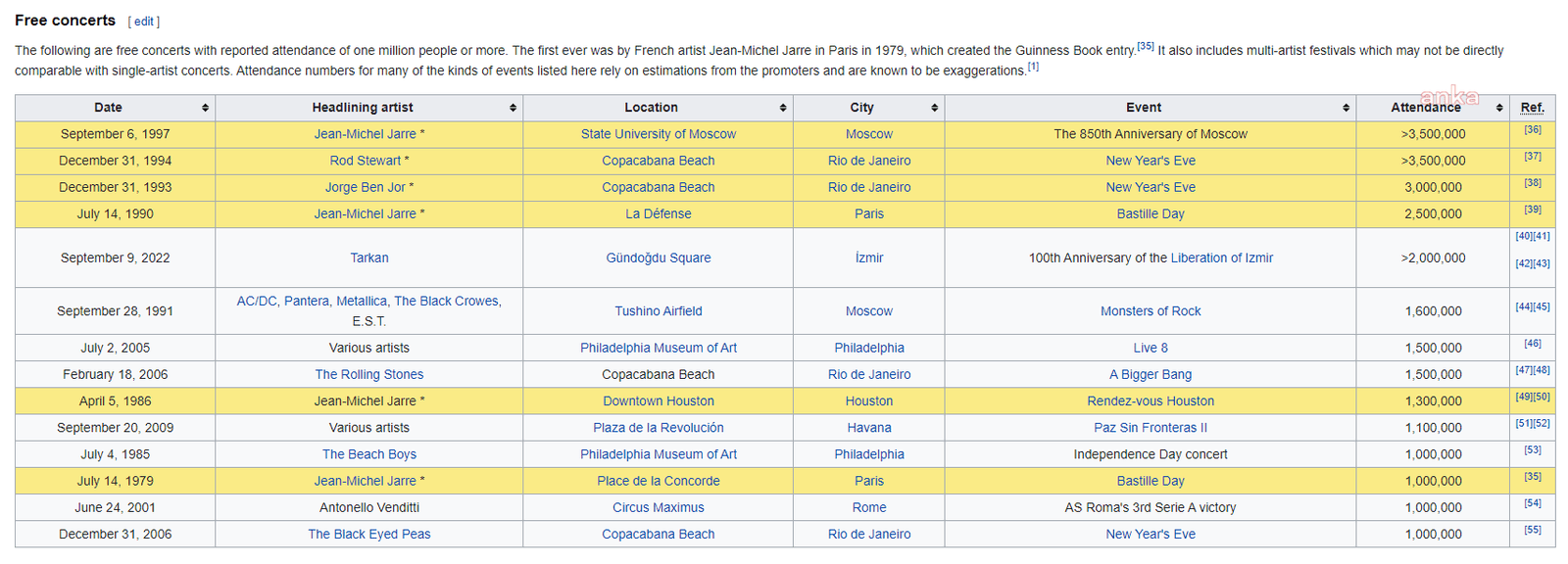Viewport: 1568px width, 564px height.
Task: Open Philadelphia city link in 1985 row
Action: [869, 454]
